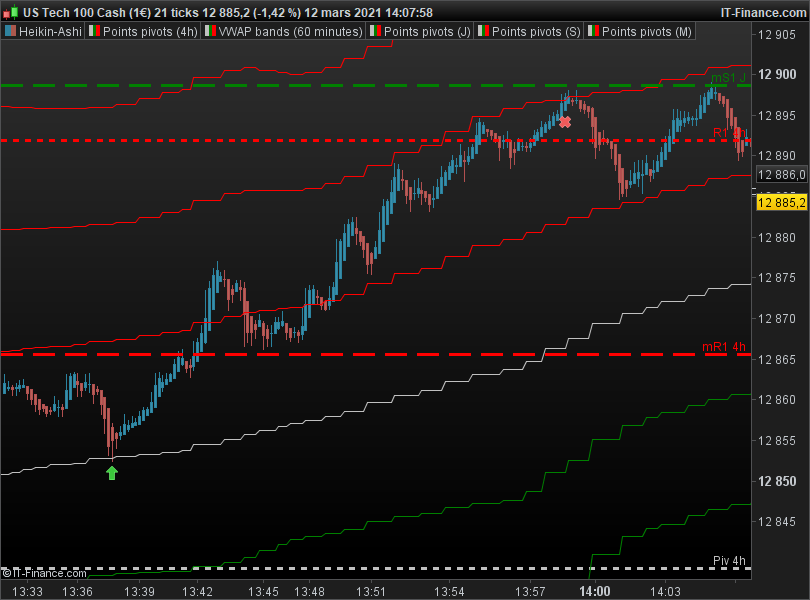The height and width of the screenshot is (600, 810).
Task: Click the 13:57 time axis label
Action: (530, 591)
